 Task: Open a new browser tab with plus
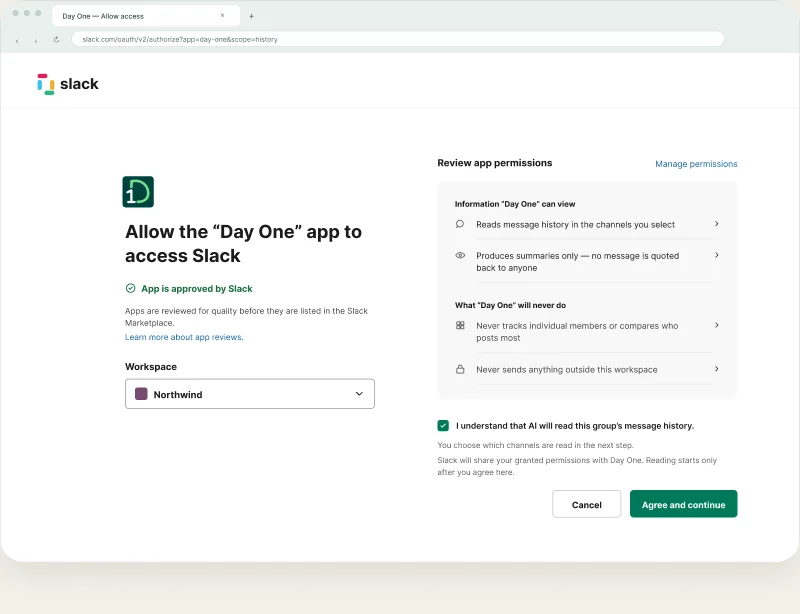pos(251,16)
